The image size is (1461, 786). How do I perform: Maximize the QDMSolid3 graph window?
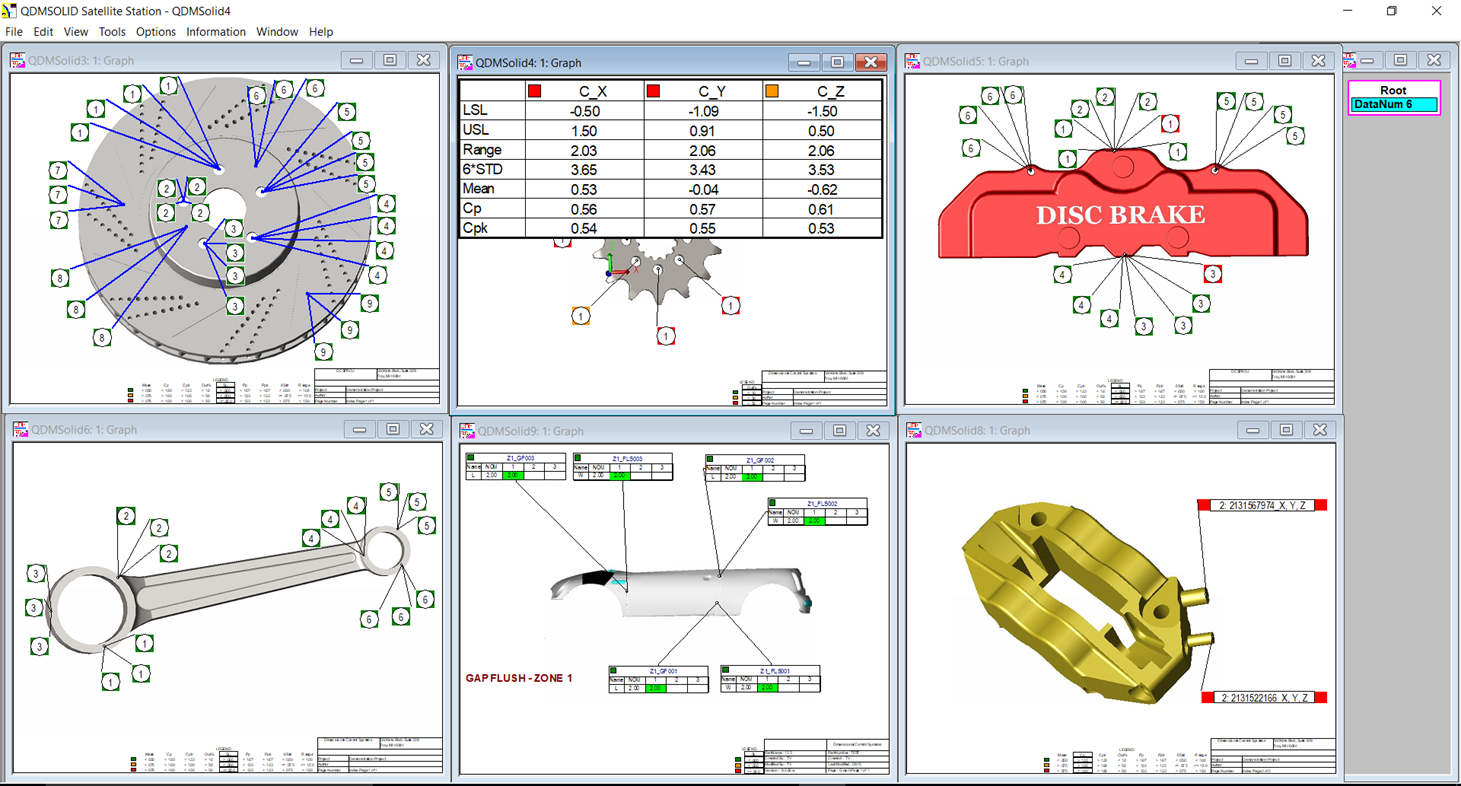click(x=390, y=60)
